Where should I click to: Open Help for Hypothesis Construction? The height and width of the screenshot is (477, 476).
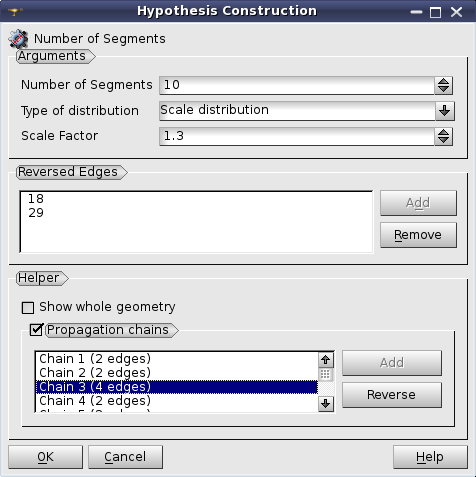coord(430,457)
